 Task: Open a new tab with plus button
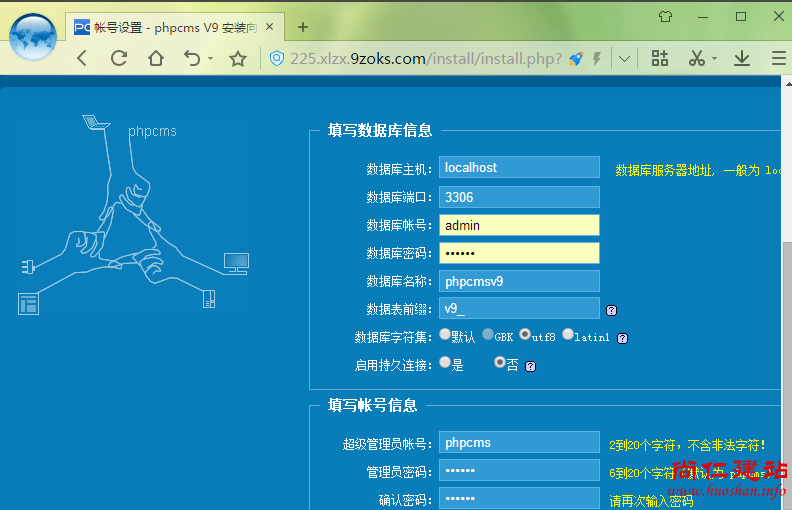click(x=303, y=27)
